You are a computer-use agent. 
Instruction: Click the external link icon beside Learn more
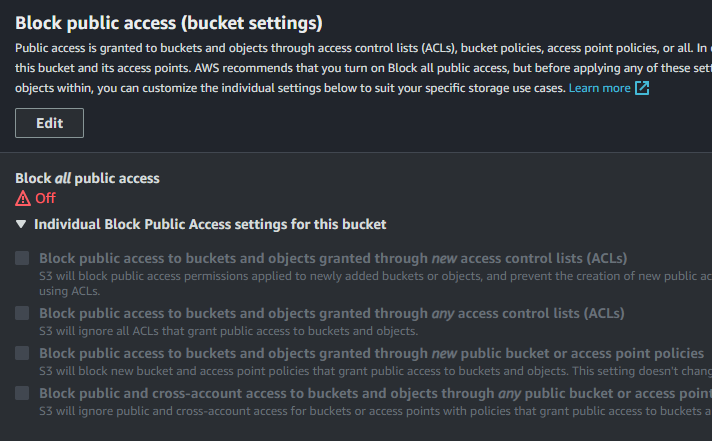[642, 88]
